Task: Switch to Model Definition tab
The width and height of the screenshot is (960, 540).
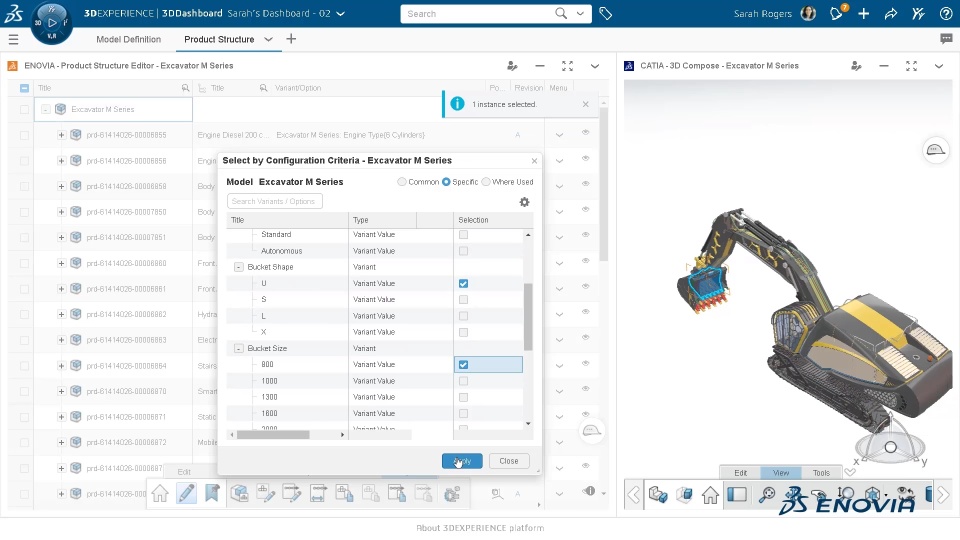Action: coord(129,39)
